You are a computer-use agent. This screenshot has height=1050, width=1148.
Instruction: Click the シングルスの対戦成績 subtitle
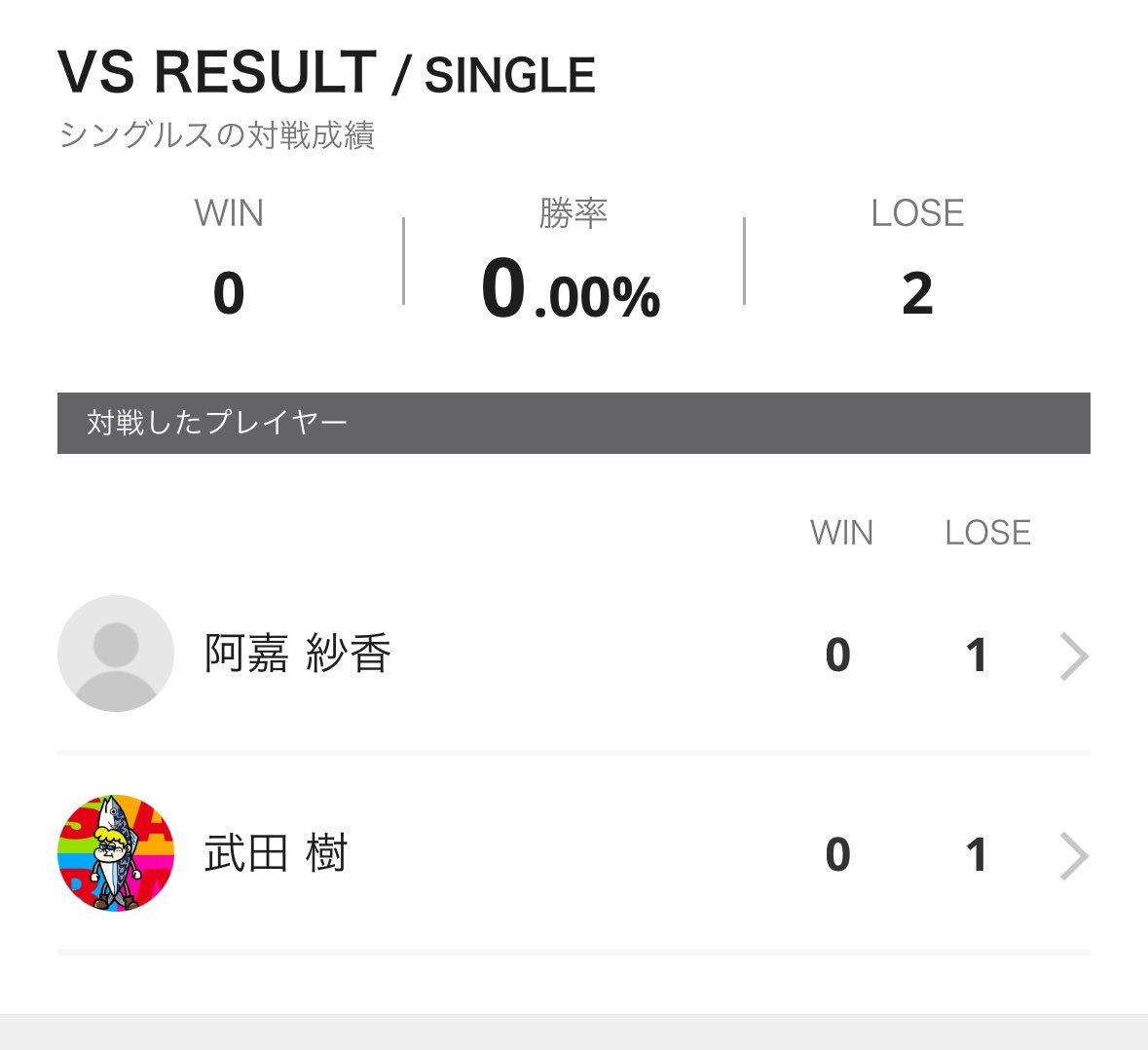pos(217,135)
